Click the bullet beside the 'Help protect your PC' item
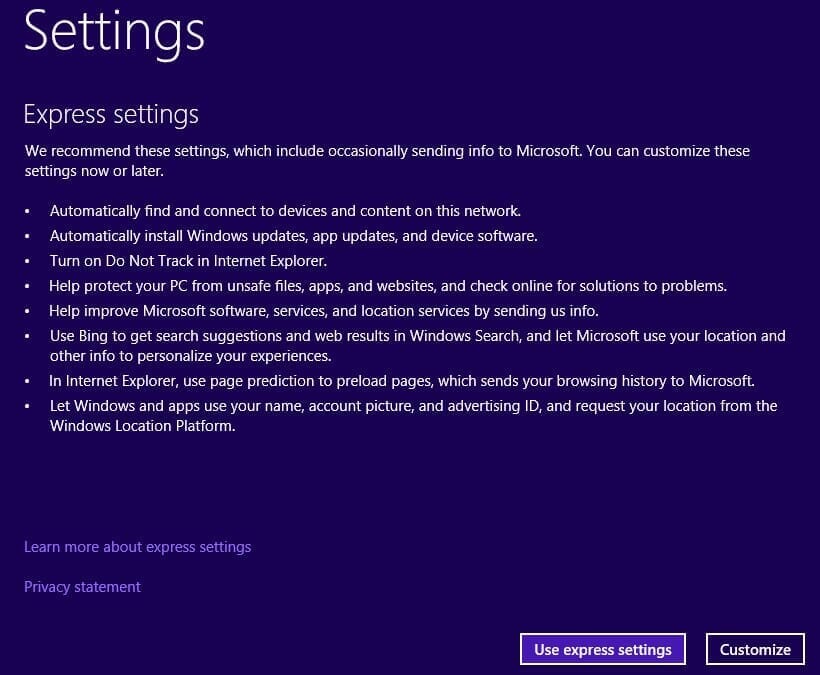 click(28, 287)
